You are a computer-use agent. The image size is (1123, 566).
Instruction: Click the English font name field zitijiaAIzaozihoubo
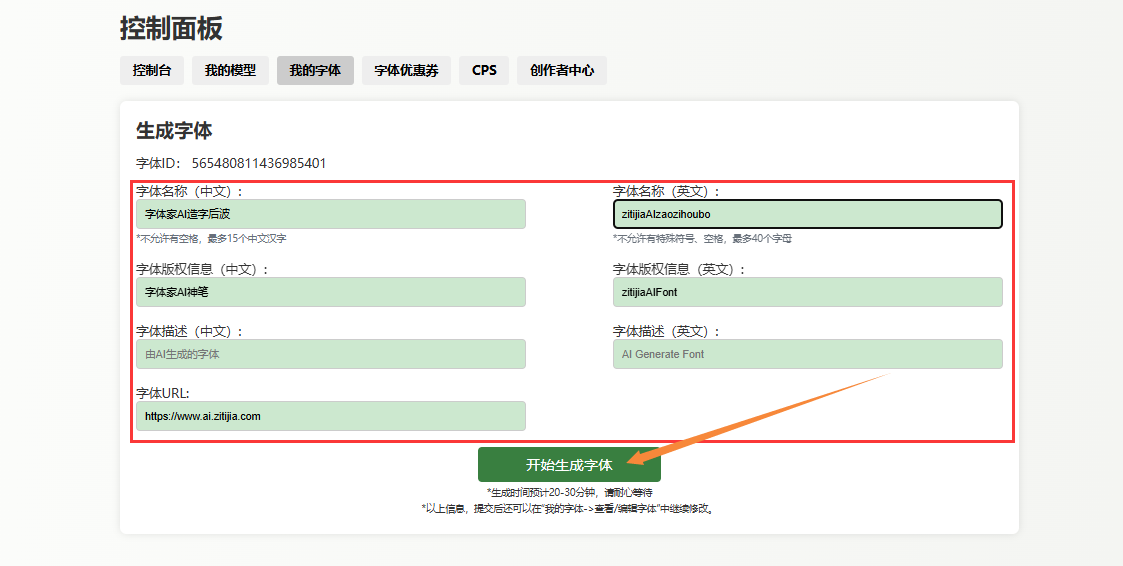pyautogui.click(x=807, y=214)
